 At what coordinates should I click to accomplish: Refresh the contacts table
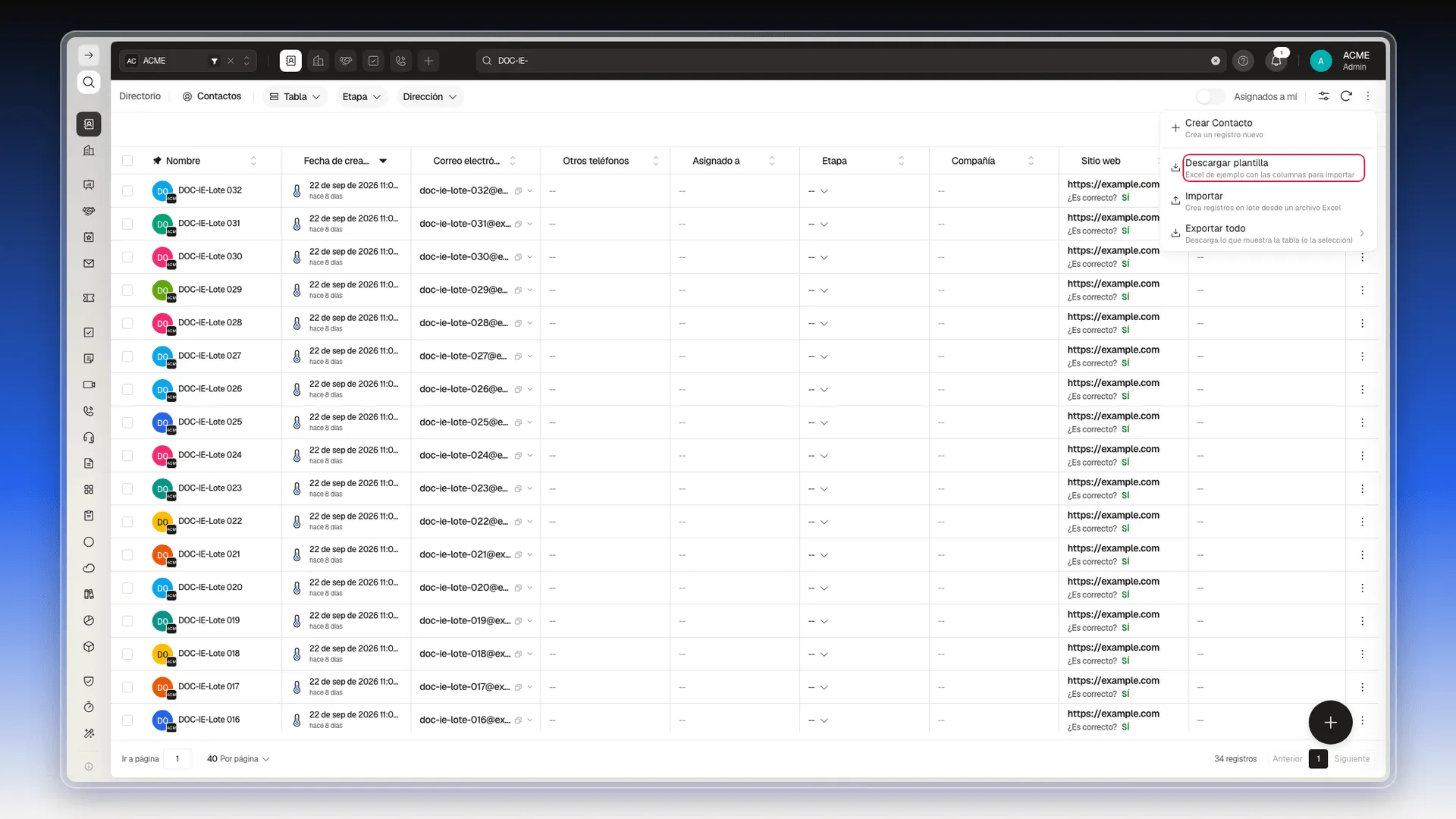coord(1346,96)
